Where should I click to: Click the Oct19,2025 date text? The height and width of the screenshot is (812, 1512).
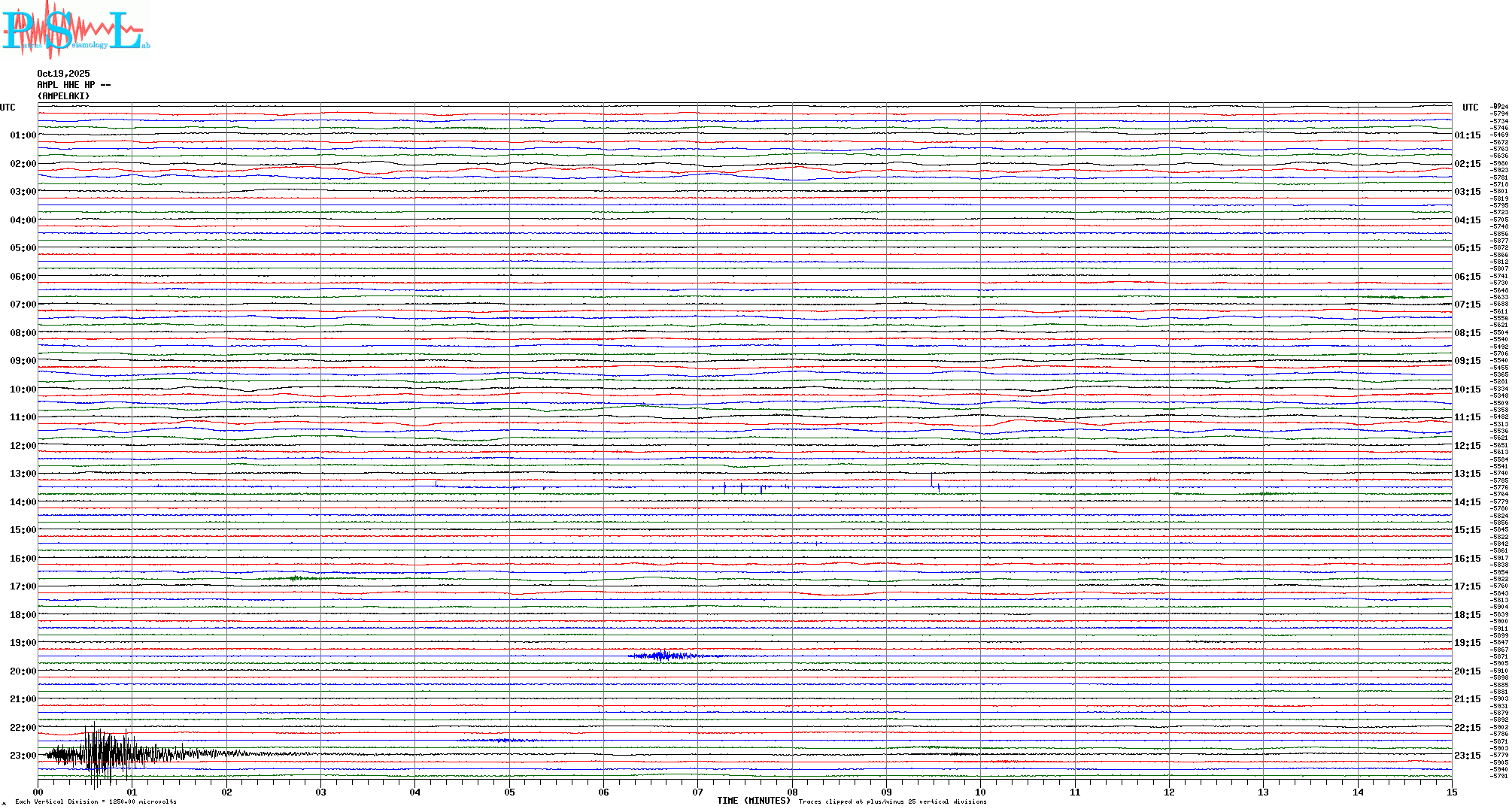tap(63, 74)
